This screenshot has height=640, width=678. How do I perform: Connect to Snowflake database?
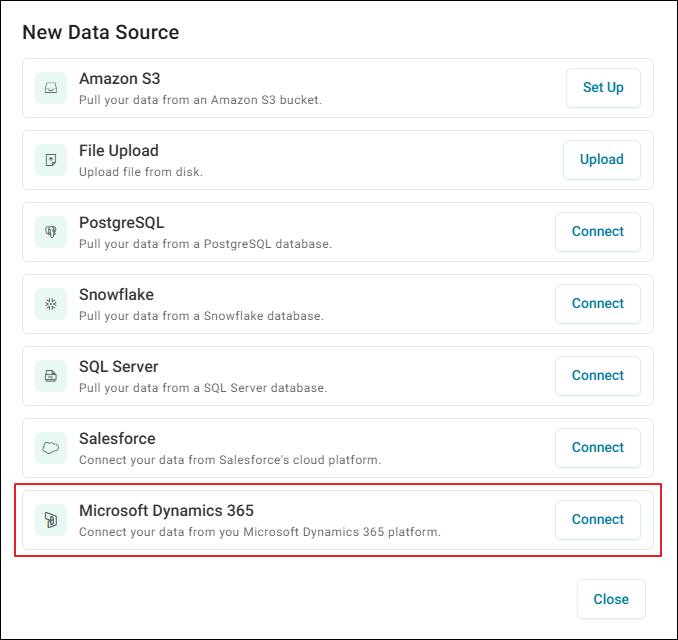(598, 304)
